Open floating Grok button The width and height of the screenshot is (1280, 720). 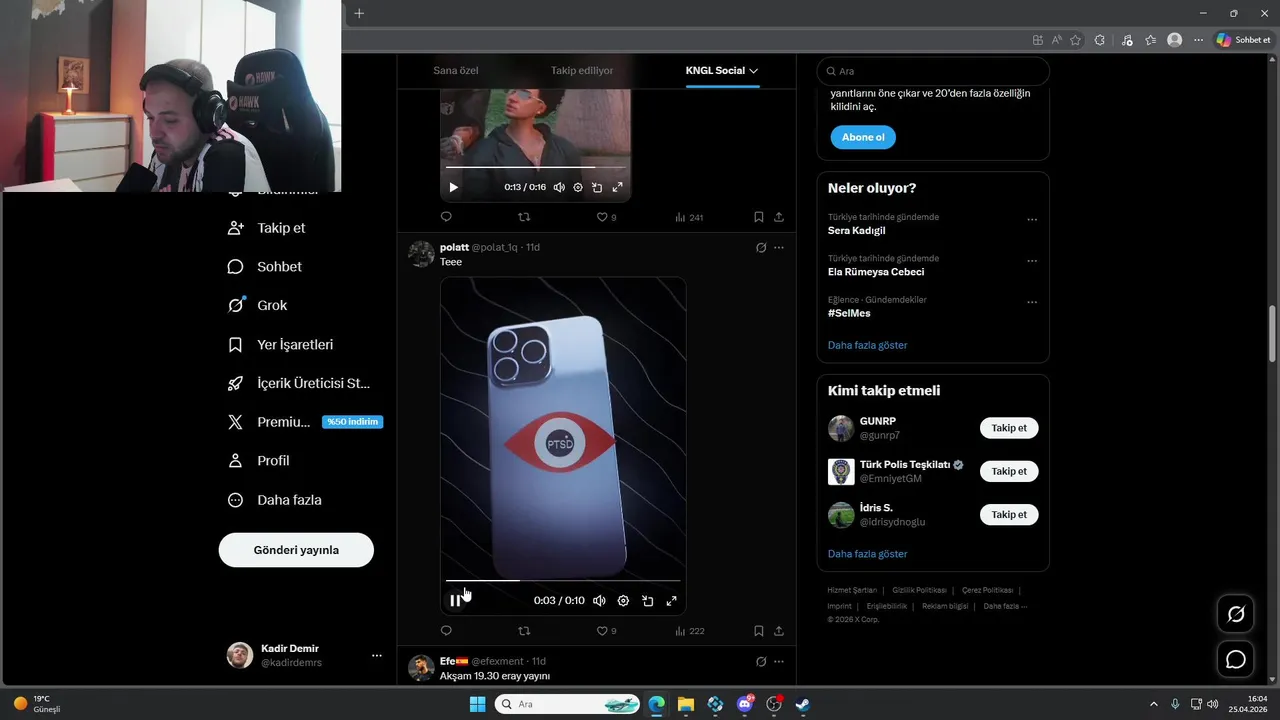tap(1236, 614)
